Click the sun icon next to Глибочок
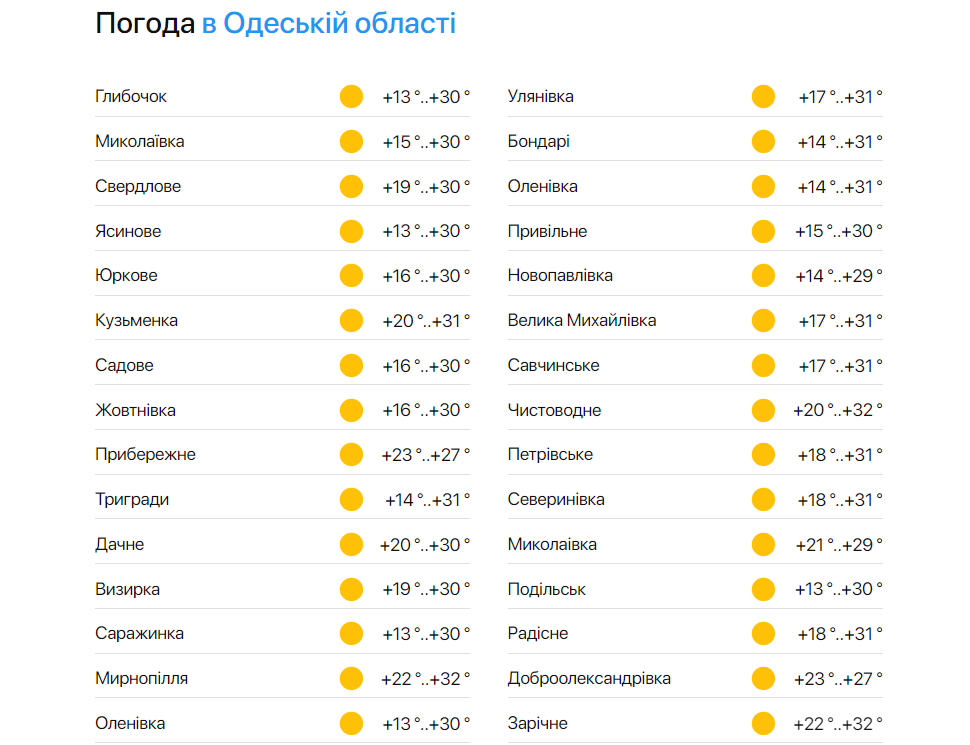This screenshot has height=745, width=970. [351, 96]
